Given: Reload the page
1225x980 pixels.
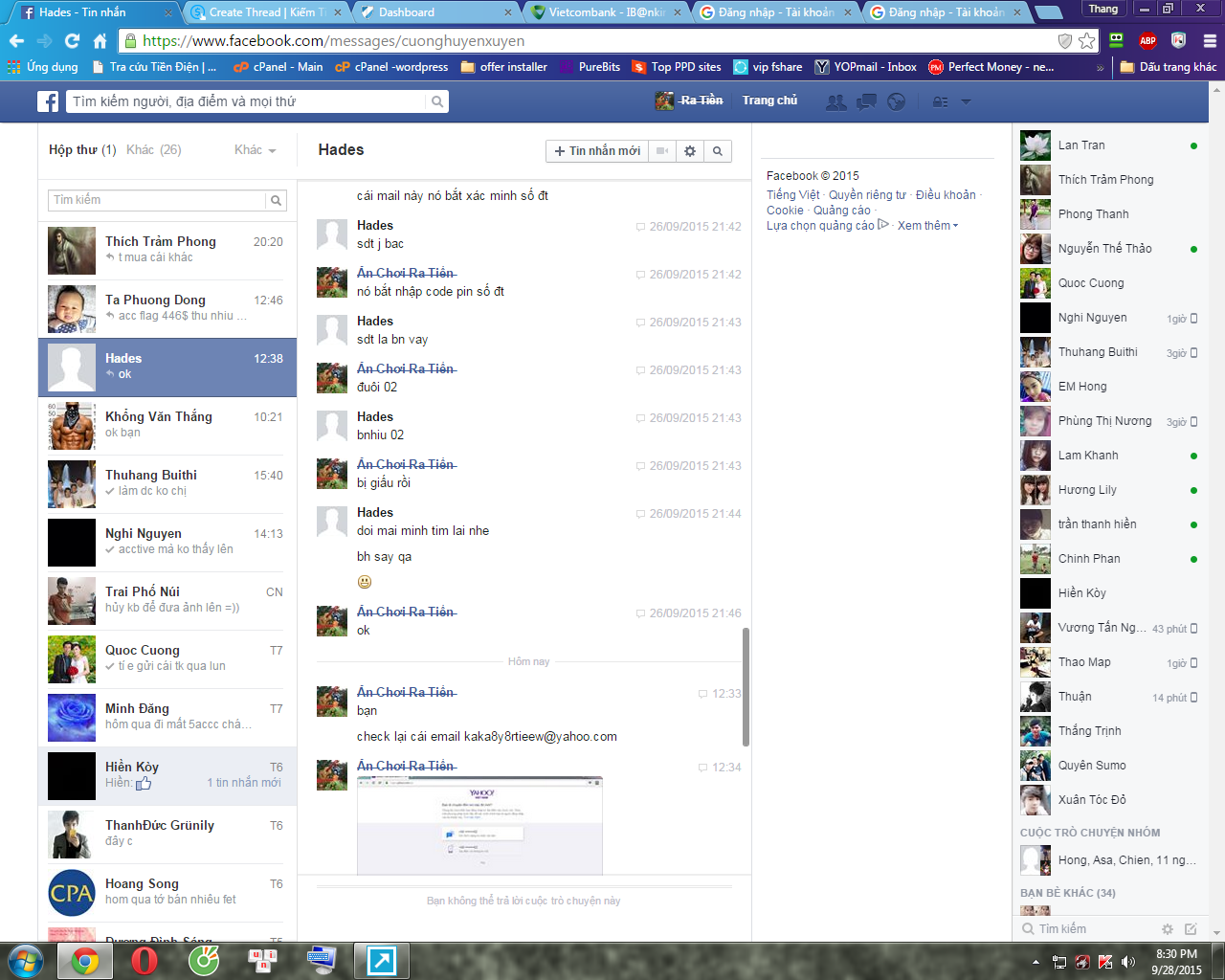Looking at the screenshot, I should coord(72,41).
